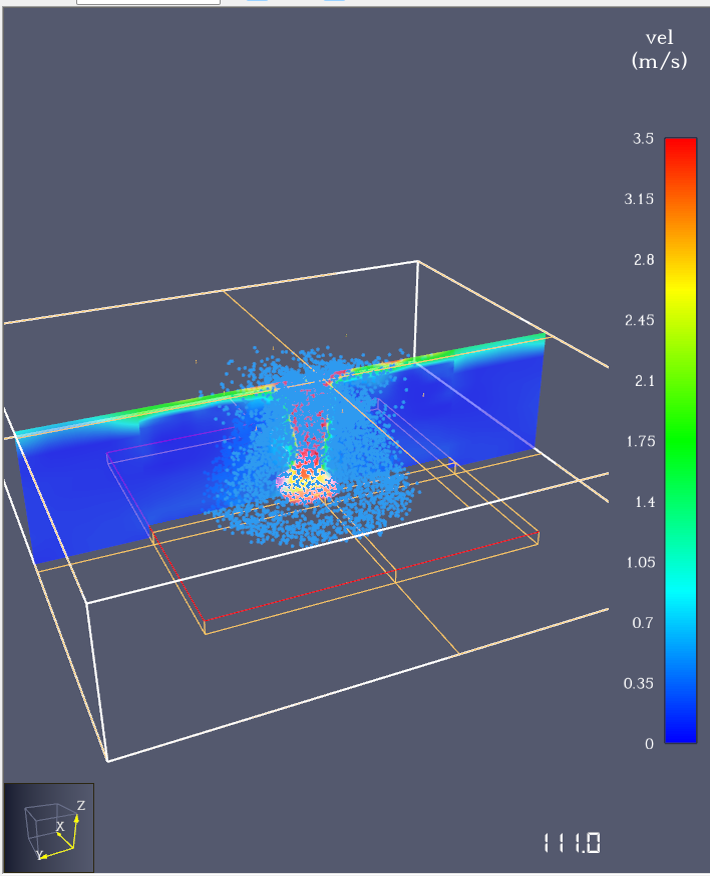Click the XYZ orientation axes widget
This screenshot has width=710, height=876.
[49, 827]
